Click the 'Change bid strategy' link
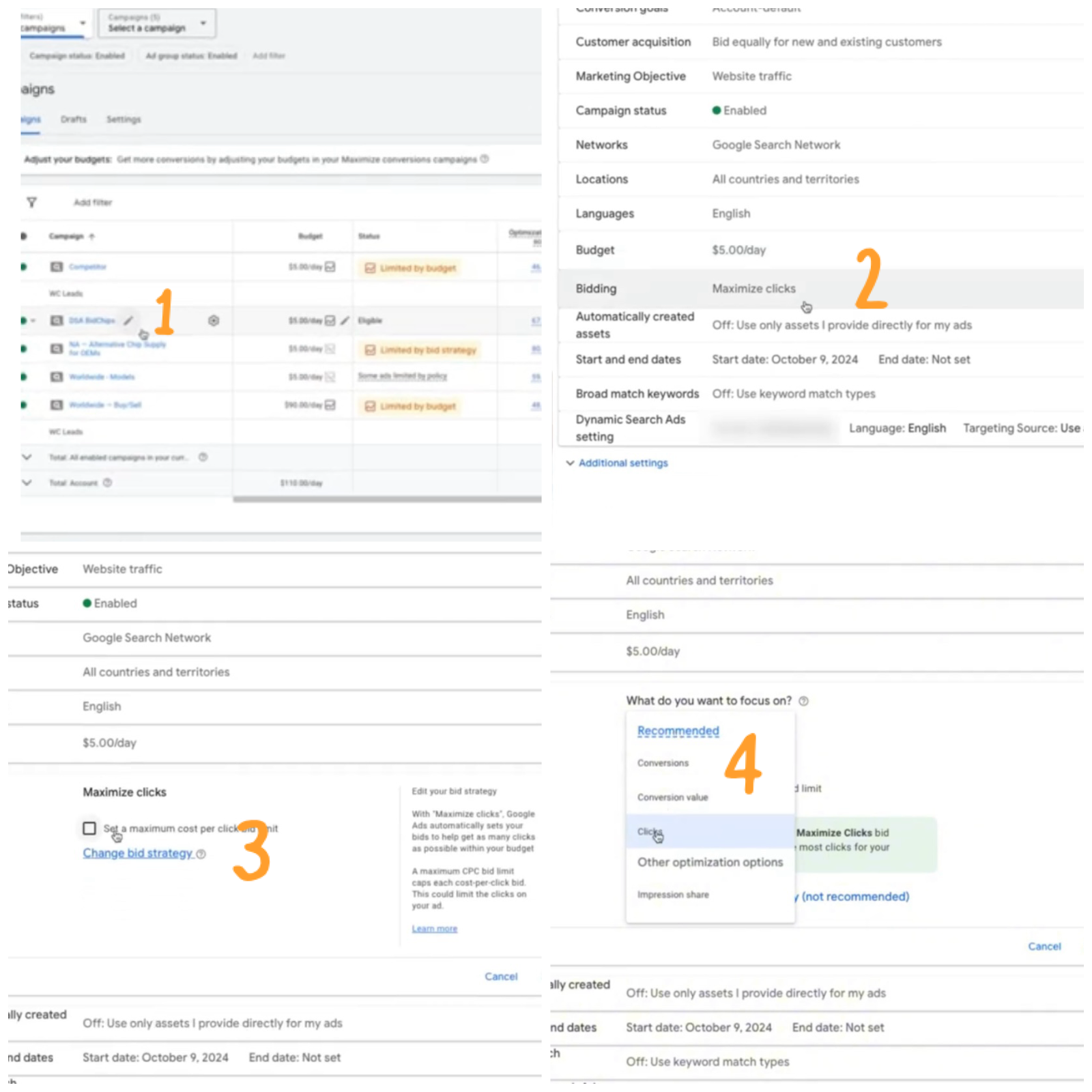 coord(137,853)
